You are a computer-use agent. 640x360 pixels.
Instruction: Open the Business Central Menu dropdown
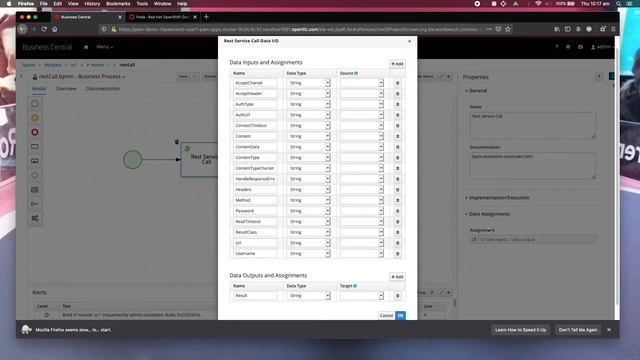[x=104, y=47]
